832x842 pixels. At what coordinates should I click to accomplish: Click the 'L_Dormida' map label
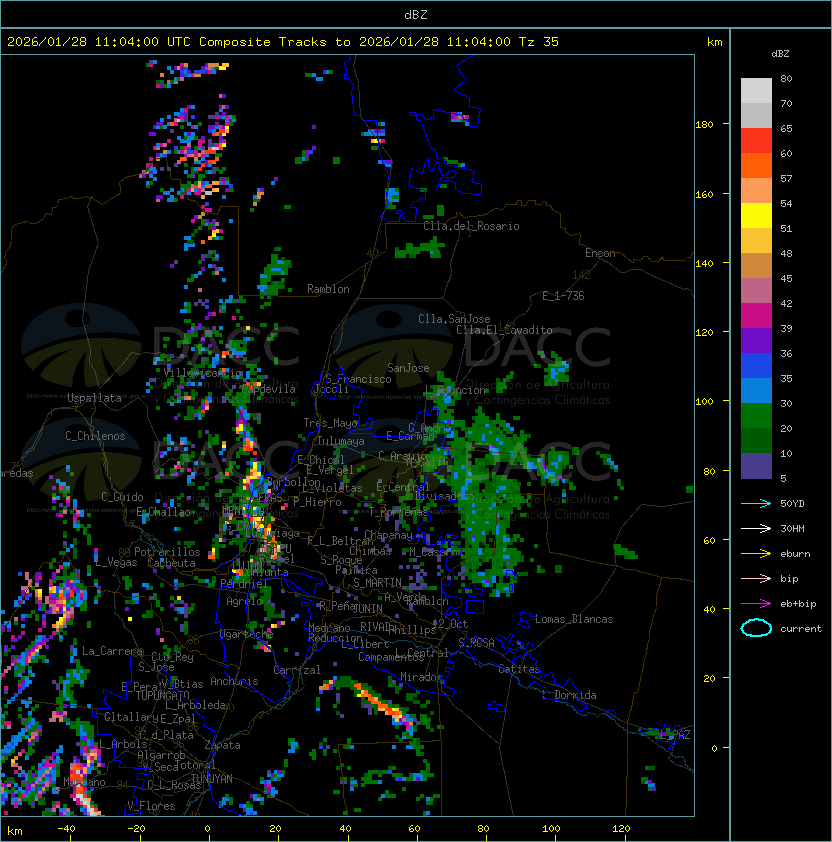click(569, 695)
